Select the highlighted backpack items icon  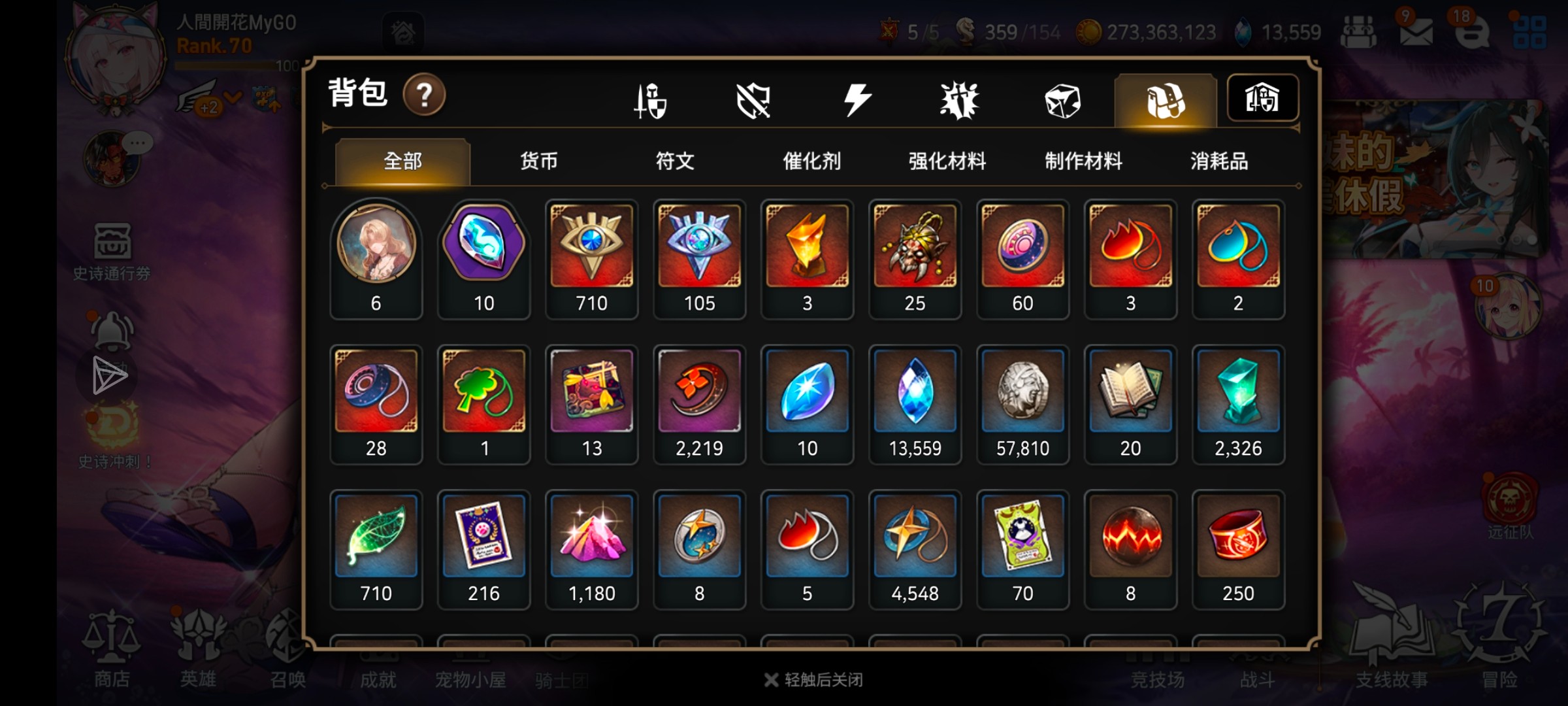(1166, 101)
